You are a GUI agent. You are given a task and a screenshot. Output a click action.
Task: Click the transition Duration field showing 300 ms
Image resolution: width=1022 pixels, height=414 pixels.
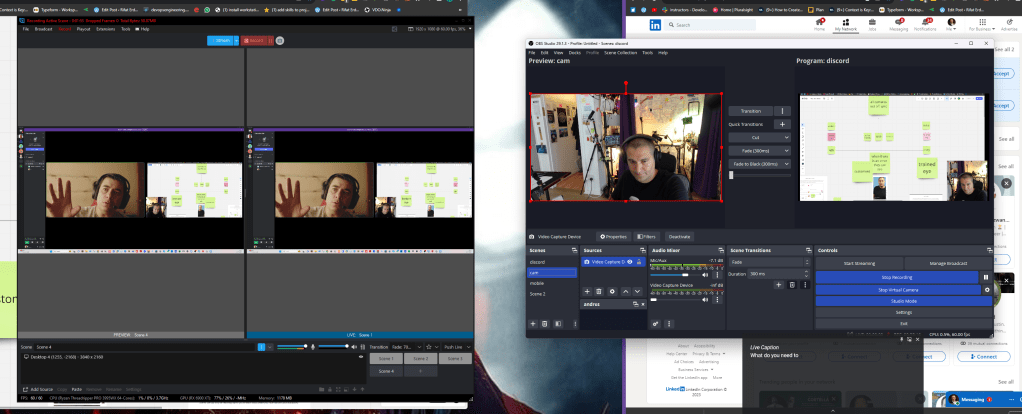(x=778, y=274)
